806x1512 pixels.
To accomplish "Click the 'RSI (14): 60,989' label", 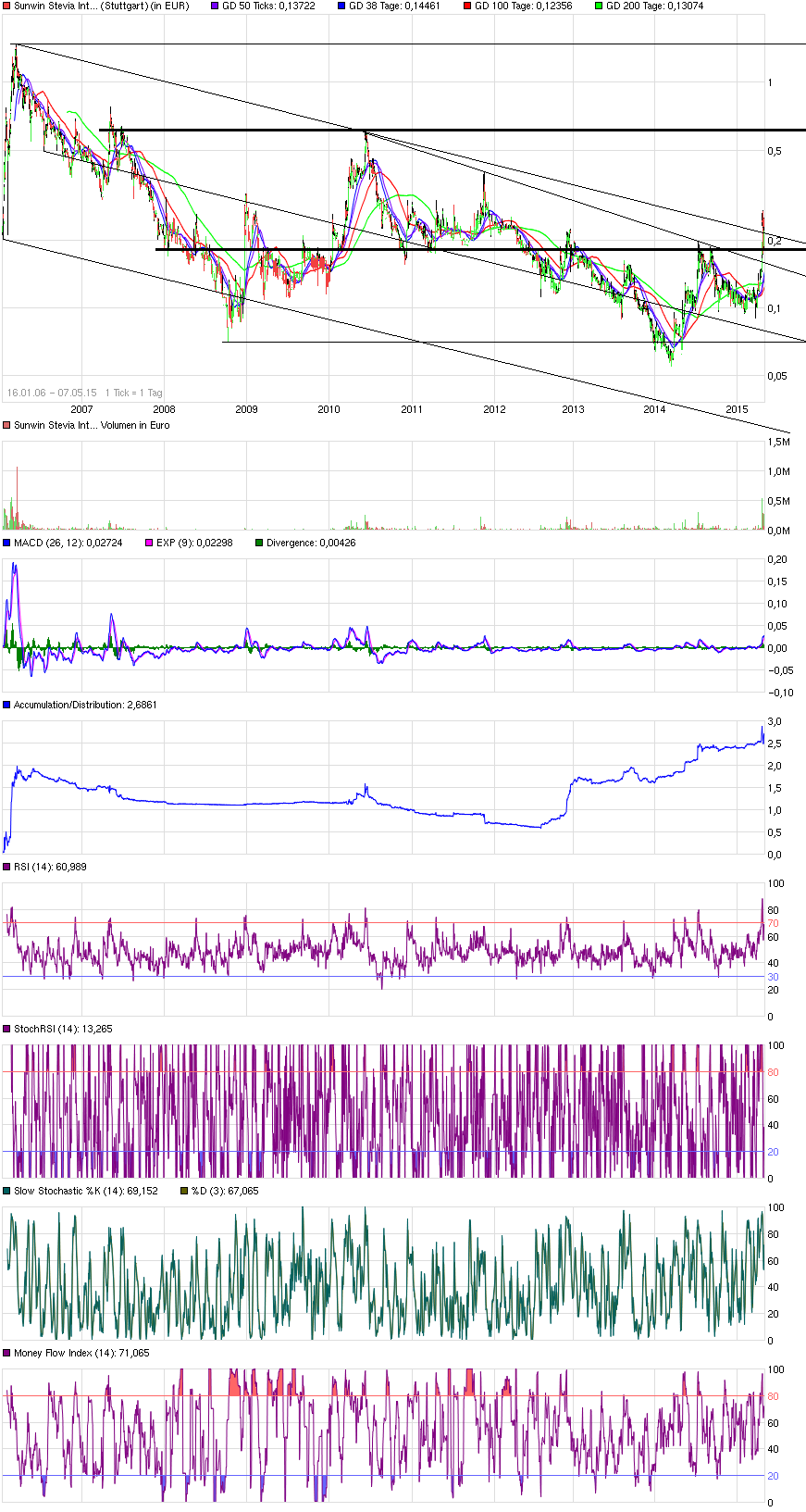I will (x=50, y=867).
